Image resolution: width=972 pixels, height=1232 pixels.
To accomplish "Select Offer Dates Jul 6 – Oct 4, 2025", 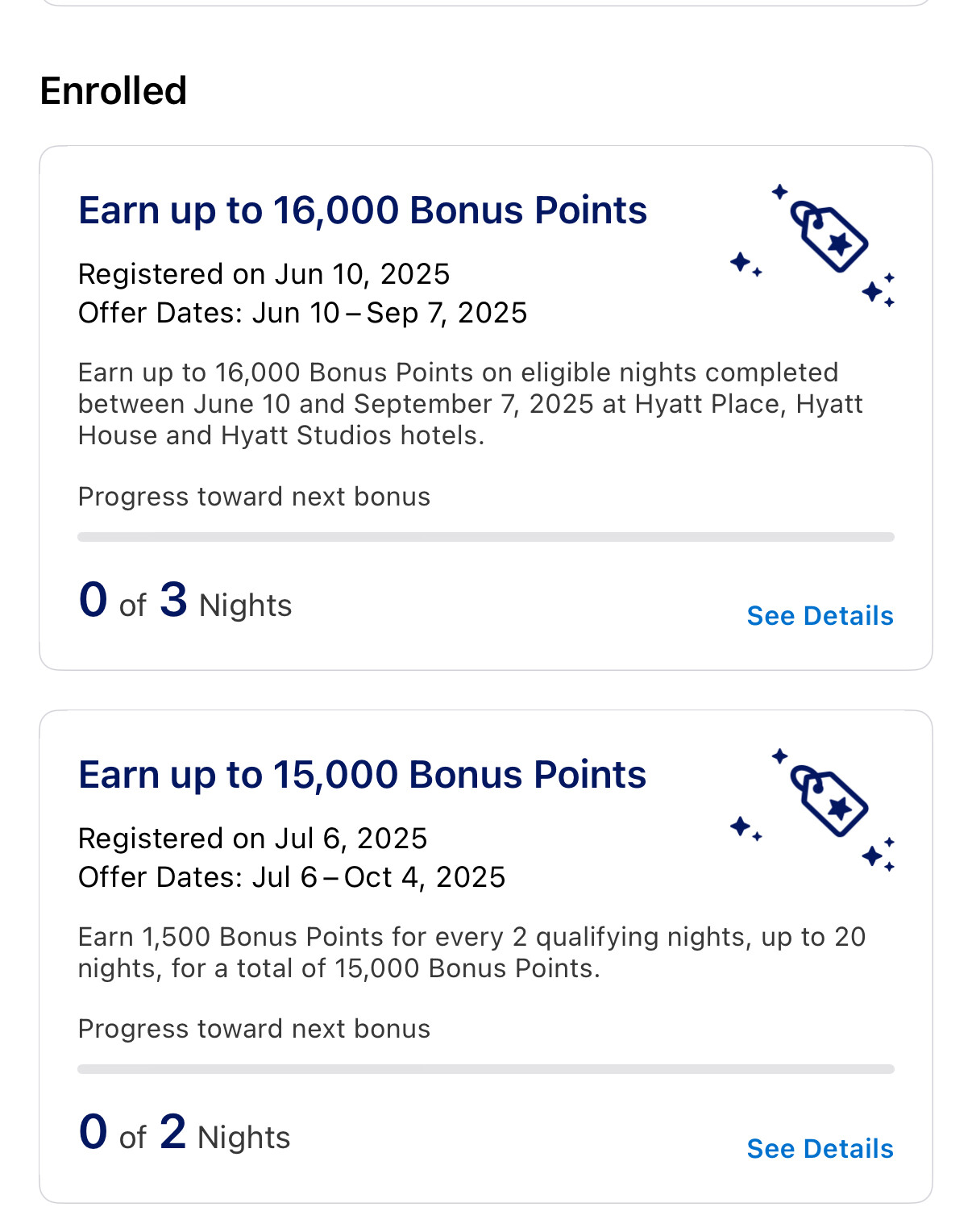I will click(292, 877).
